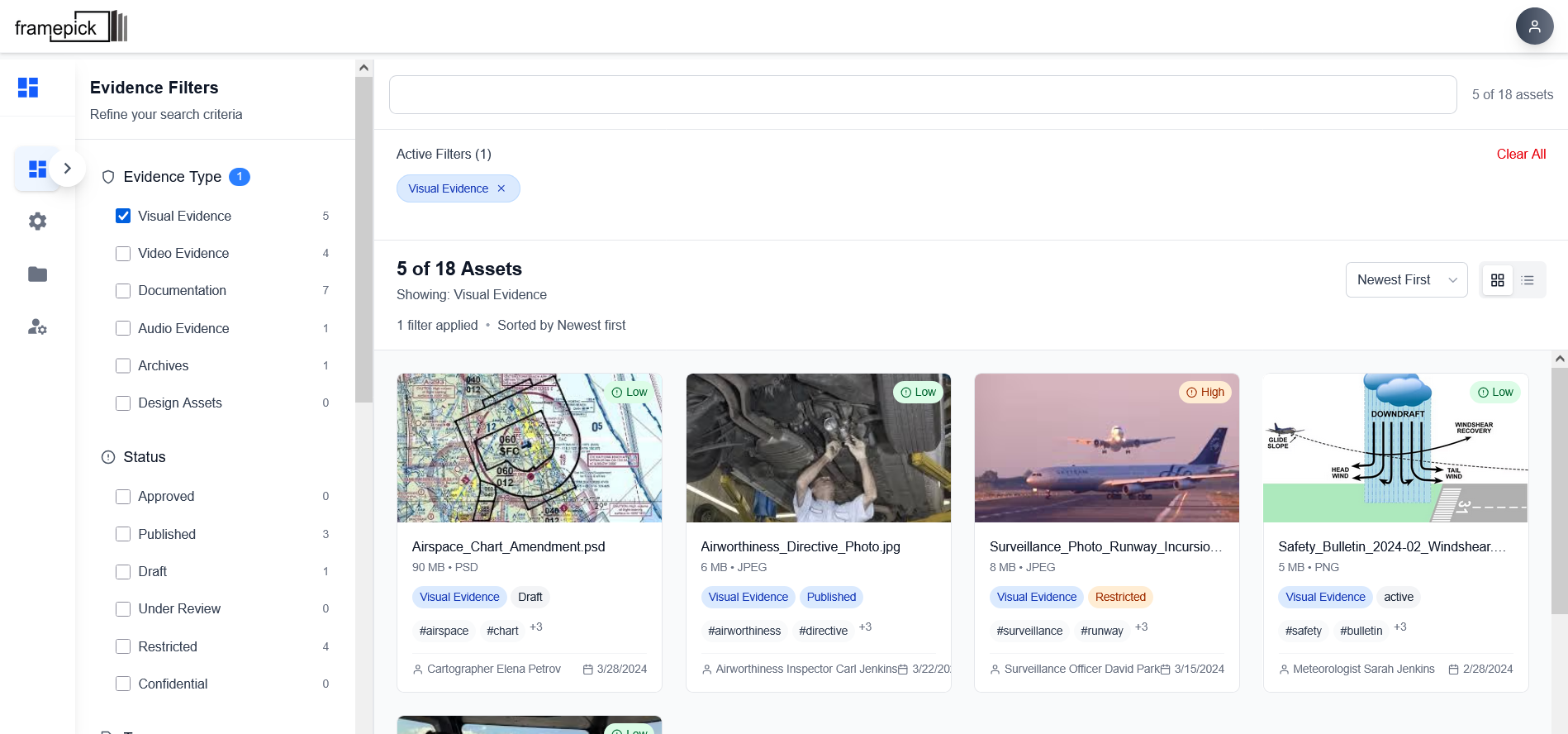
Task: Uncheck the Visual Evidence checkbox
Action: point(123,216)
